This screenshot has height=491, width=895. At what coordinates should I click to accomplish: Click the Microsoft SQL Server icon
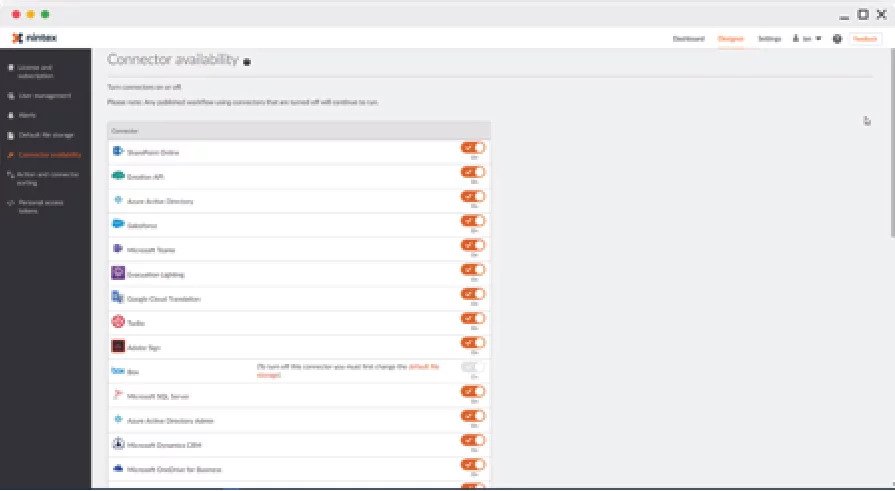tap(118, 395)
